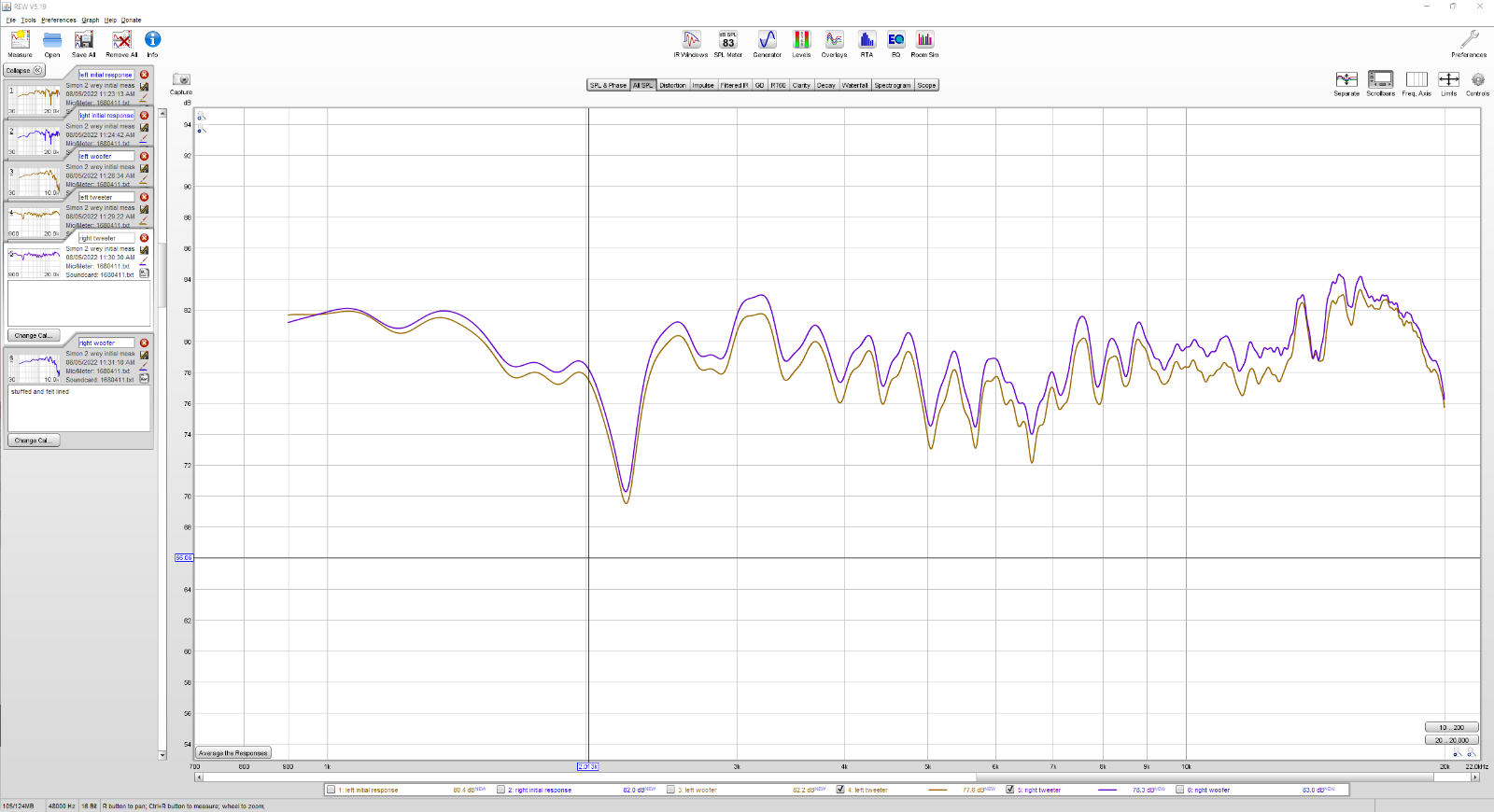Screen dimensions: 1494x812
Task: Click Change Cal for right tweeter
Action: click(34, 335)
